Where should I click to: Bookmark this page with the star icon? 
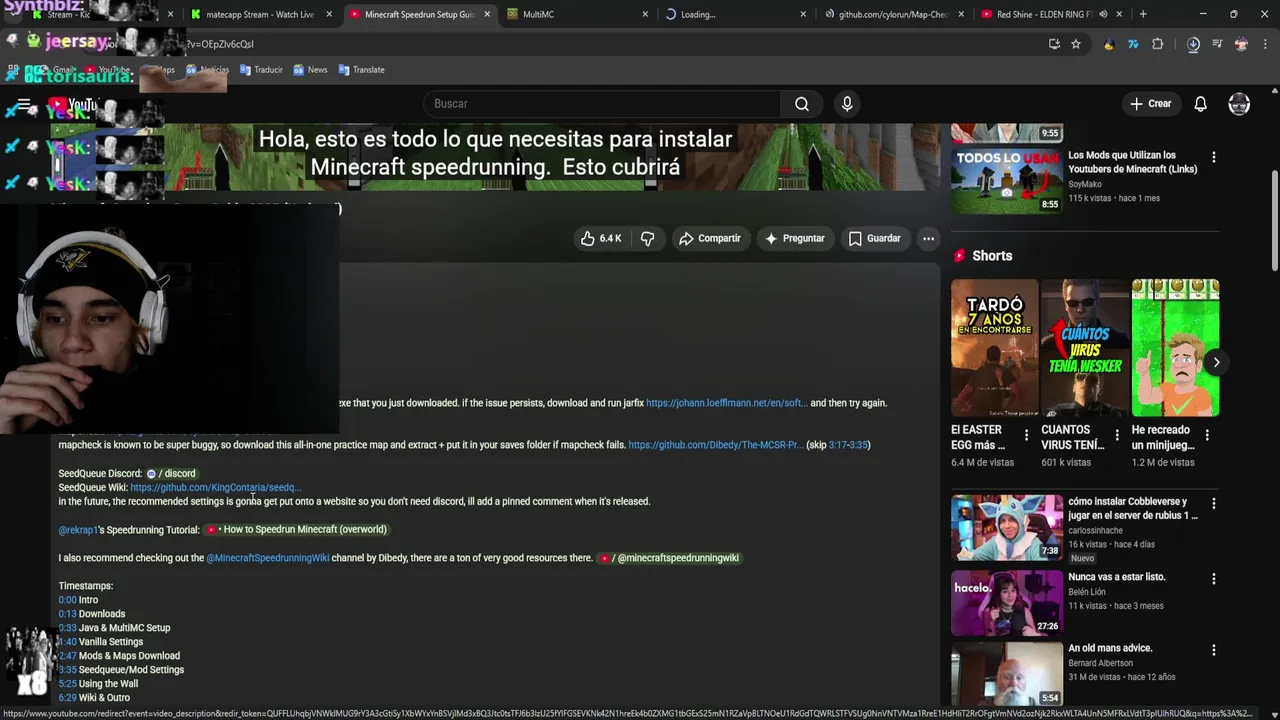coord(1076,44)
